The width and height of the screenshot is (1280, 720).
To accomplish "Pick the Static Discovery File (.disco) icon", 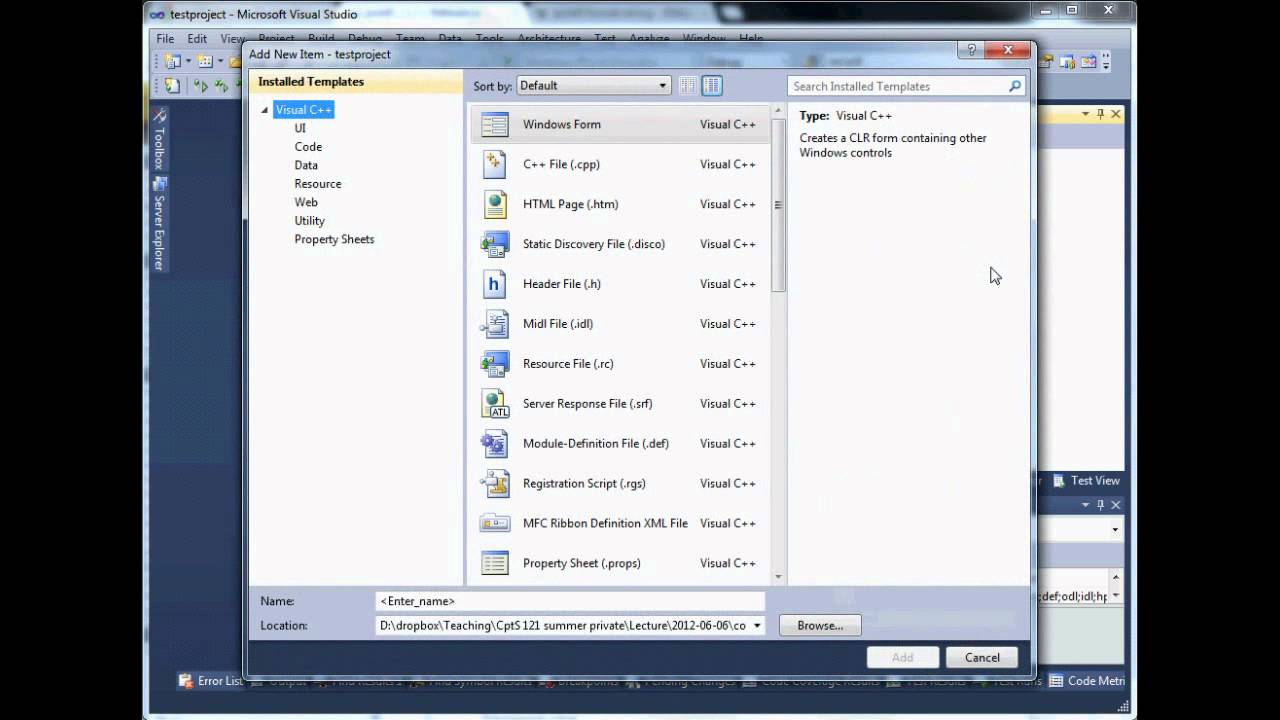I will point(495,244).
